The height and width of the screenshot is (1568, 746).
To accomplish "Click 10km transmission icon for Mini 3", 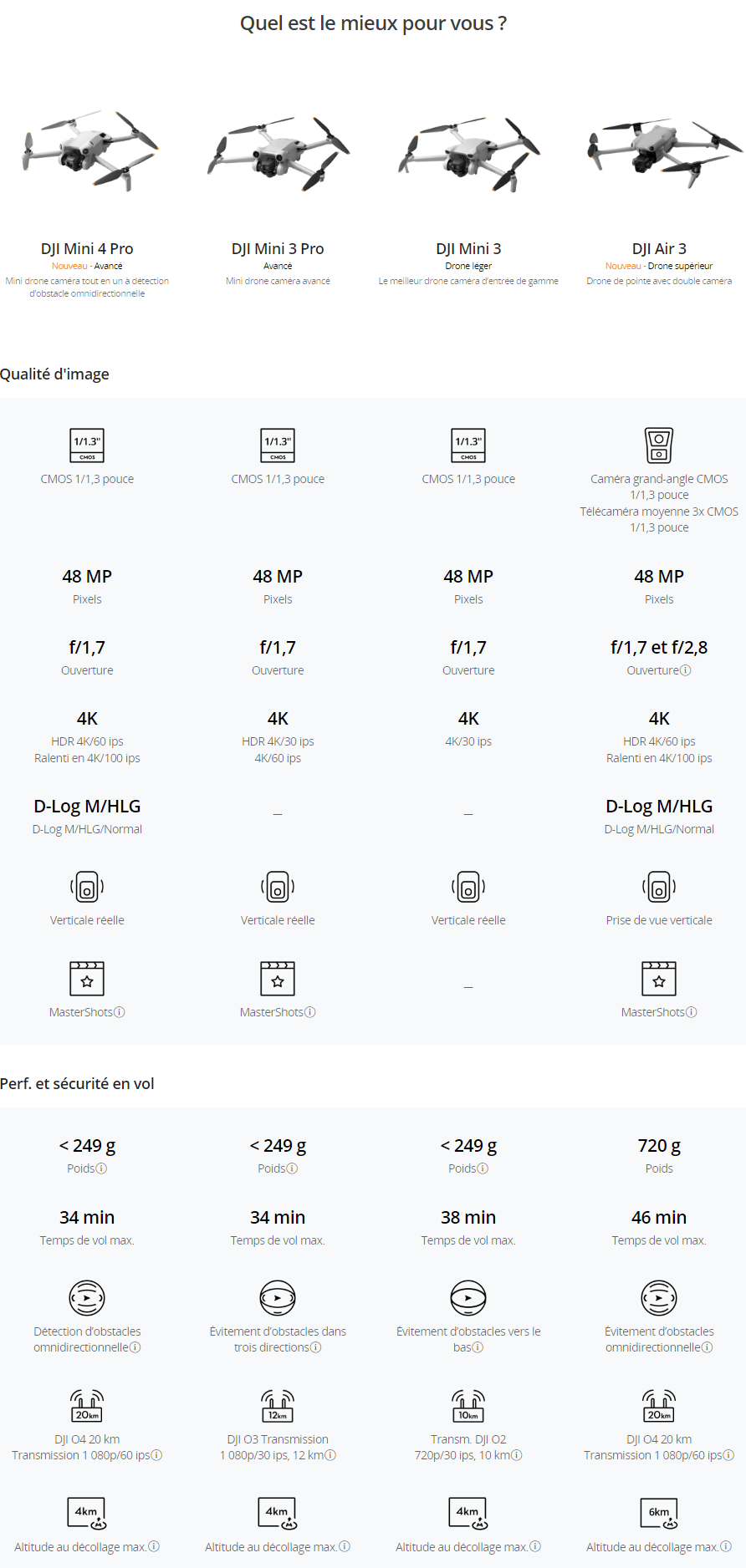I will 468,1406.
